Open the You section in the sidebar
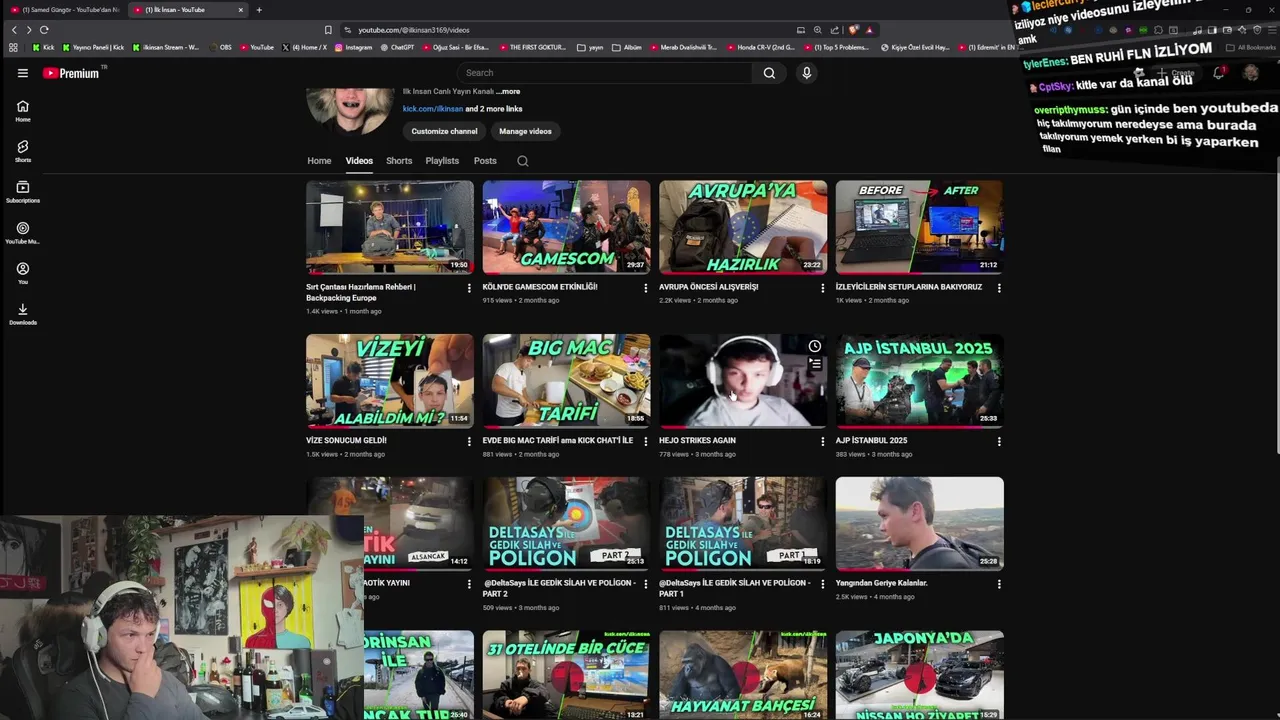 coord(23,273)
